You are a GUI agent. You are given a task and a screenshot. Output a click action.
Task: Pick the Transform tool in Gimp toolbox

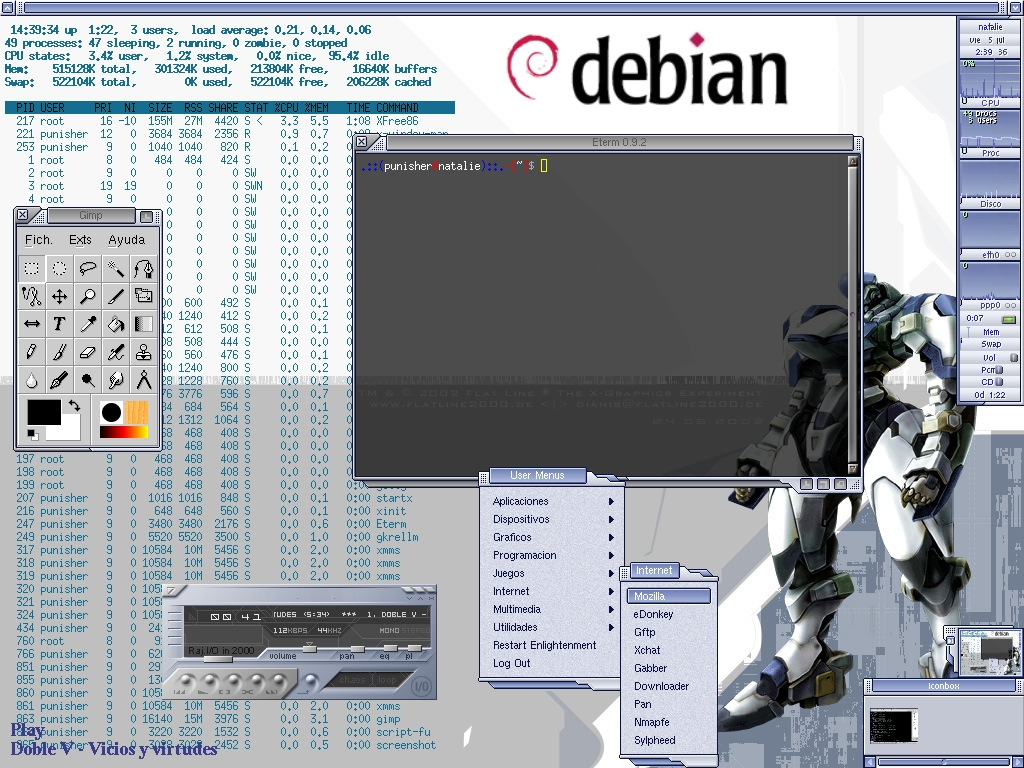pos(144,296)
